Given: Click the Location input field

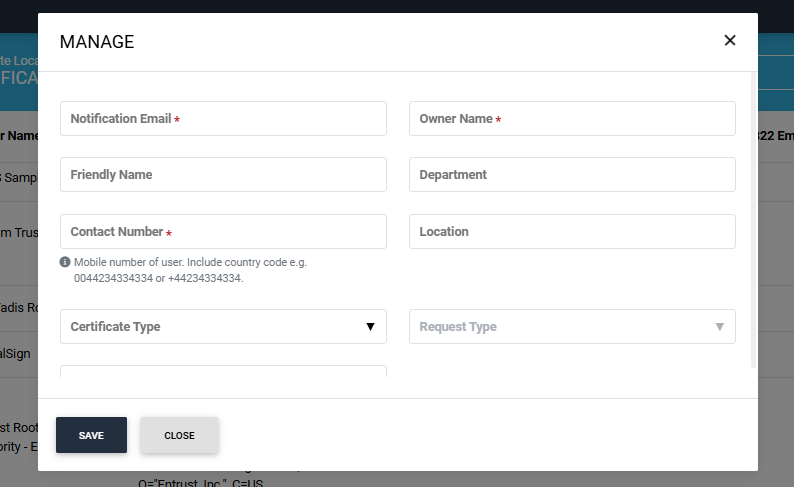Looking at the screenshot, I should (x=572, y=231).
